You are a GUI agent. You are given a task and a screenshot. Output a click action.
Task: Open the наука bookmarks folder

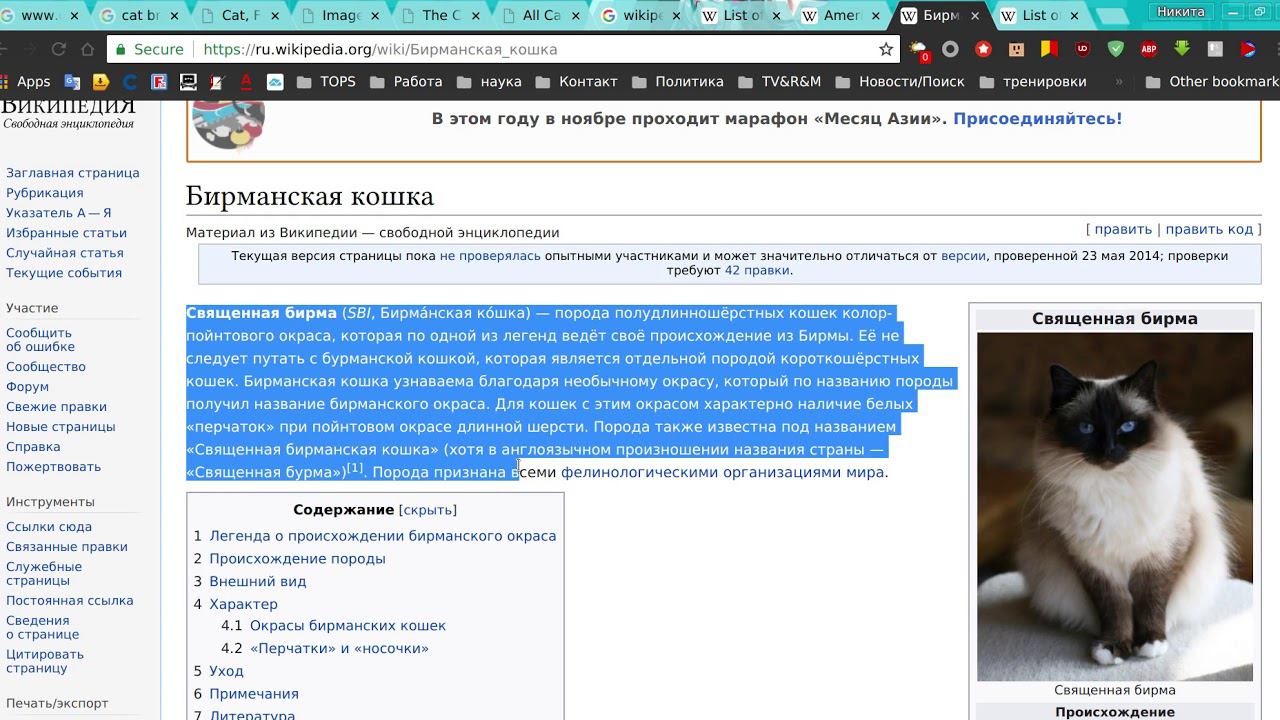point(489,82)
